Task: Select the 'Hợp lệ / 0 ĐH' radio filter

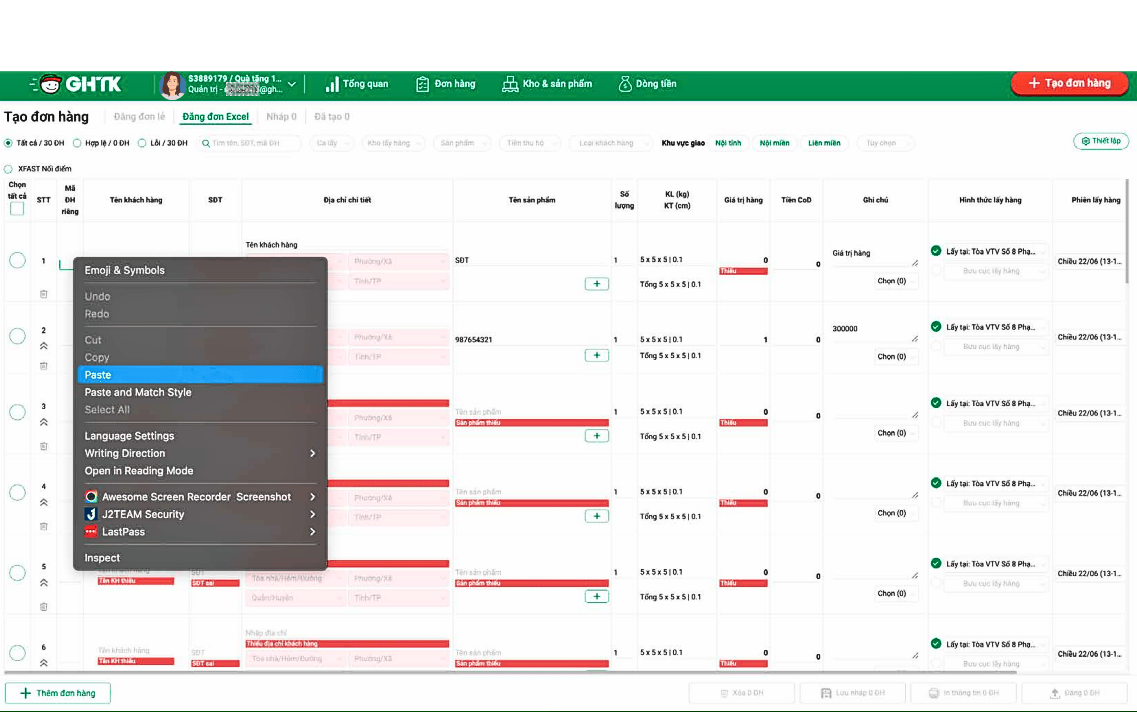Action: click(78, 143)
